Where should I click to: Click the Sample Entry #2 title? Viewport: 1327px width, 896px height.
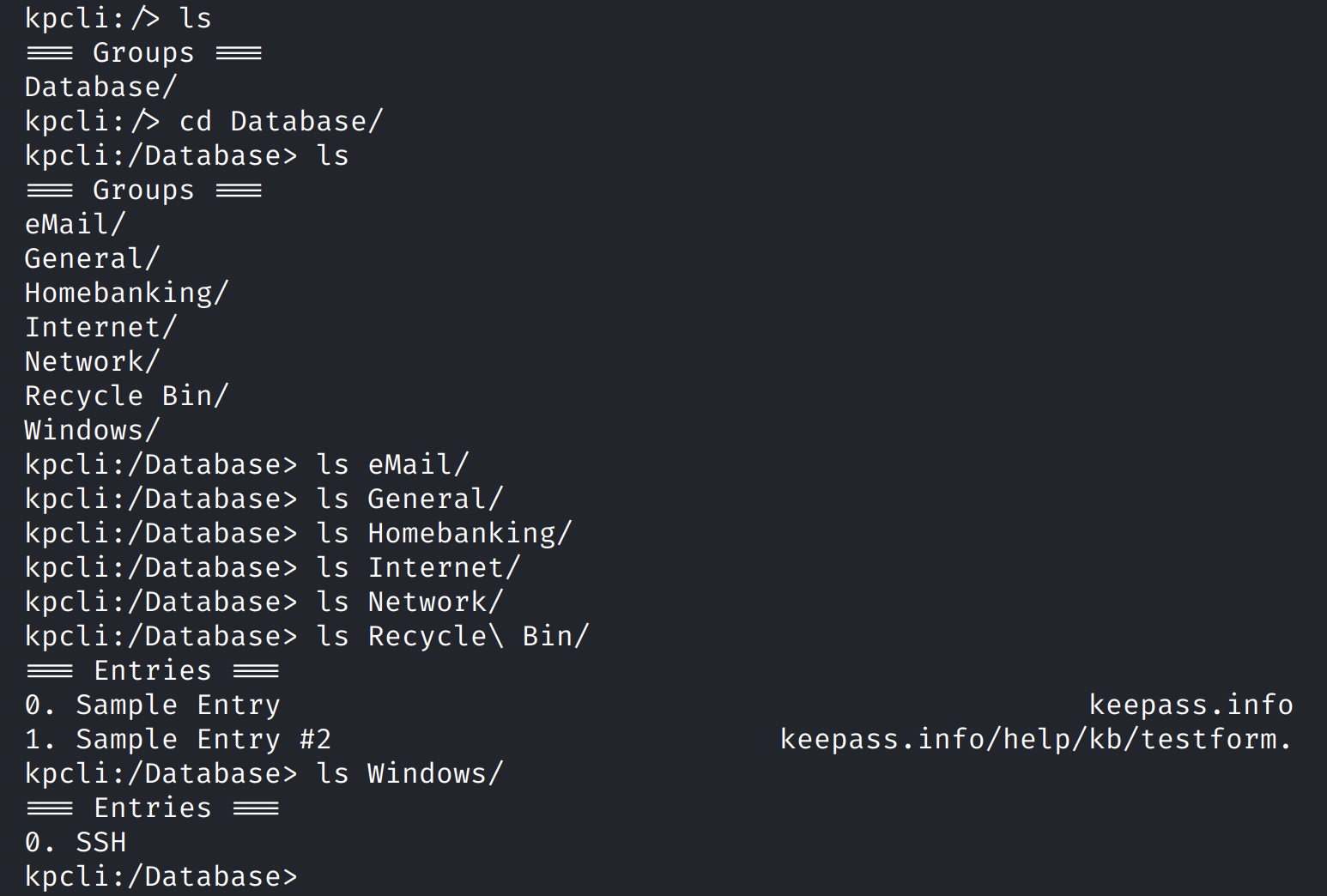pyautogui.click(x=203, y=739)
